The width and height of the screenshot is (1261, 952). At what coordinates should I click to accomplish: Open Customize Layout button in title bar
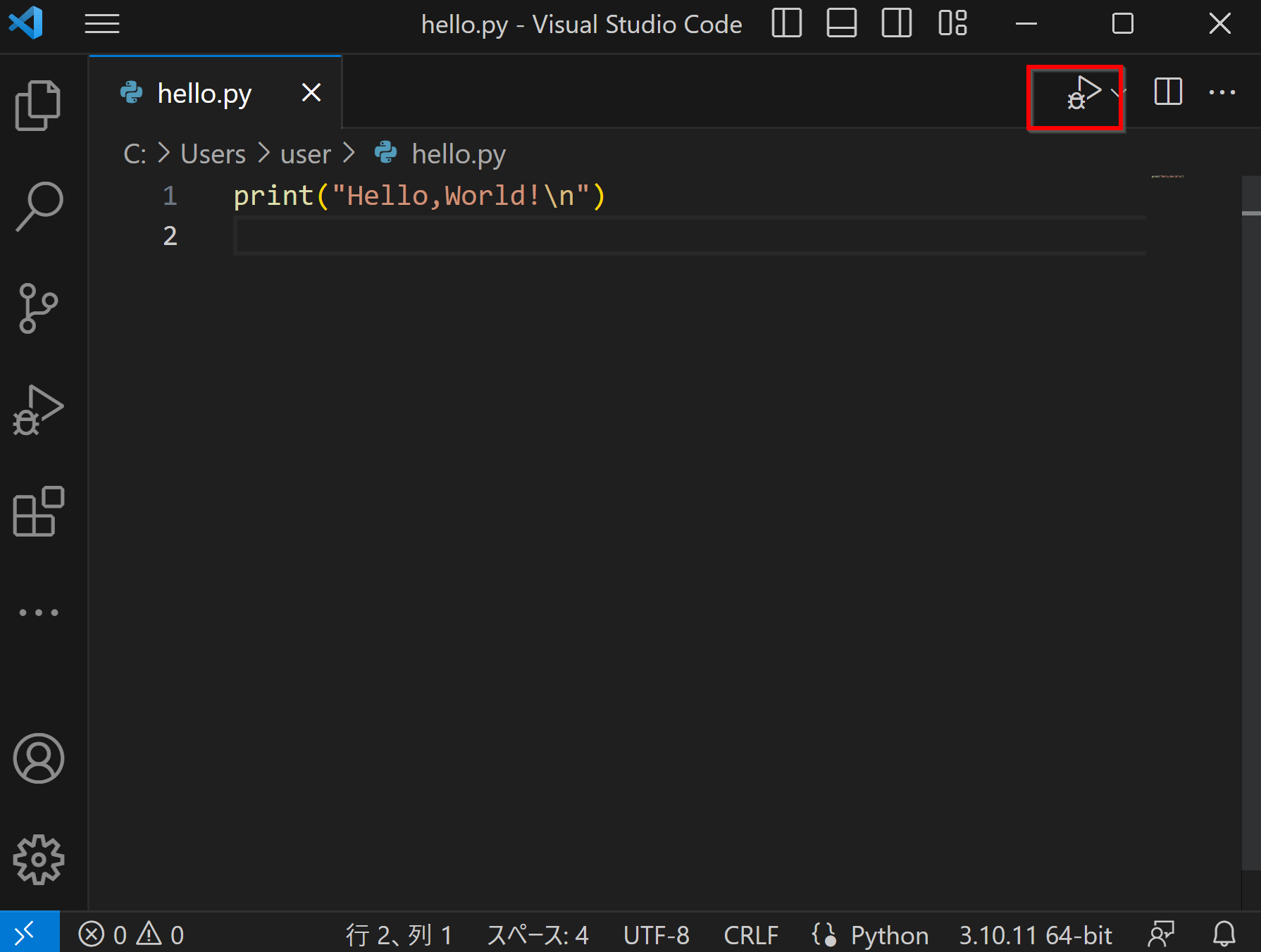pos(952,23)
